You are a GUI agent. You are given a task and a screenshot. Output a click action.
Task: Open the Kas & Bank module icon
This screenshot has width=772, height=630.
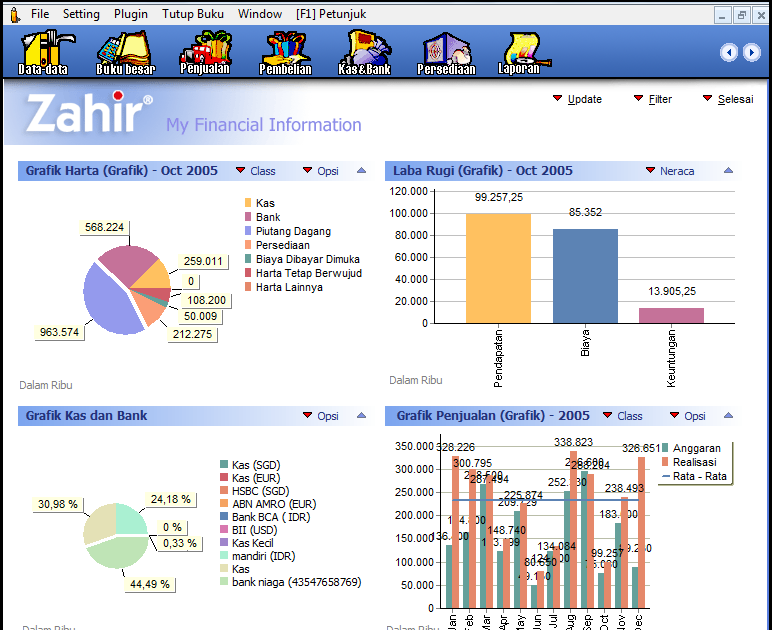tap(364, 52)
